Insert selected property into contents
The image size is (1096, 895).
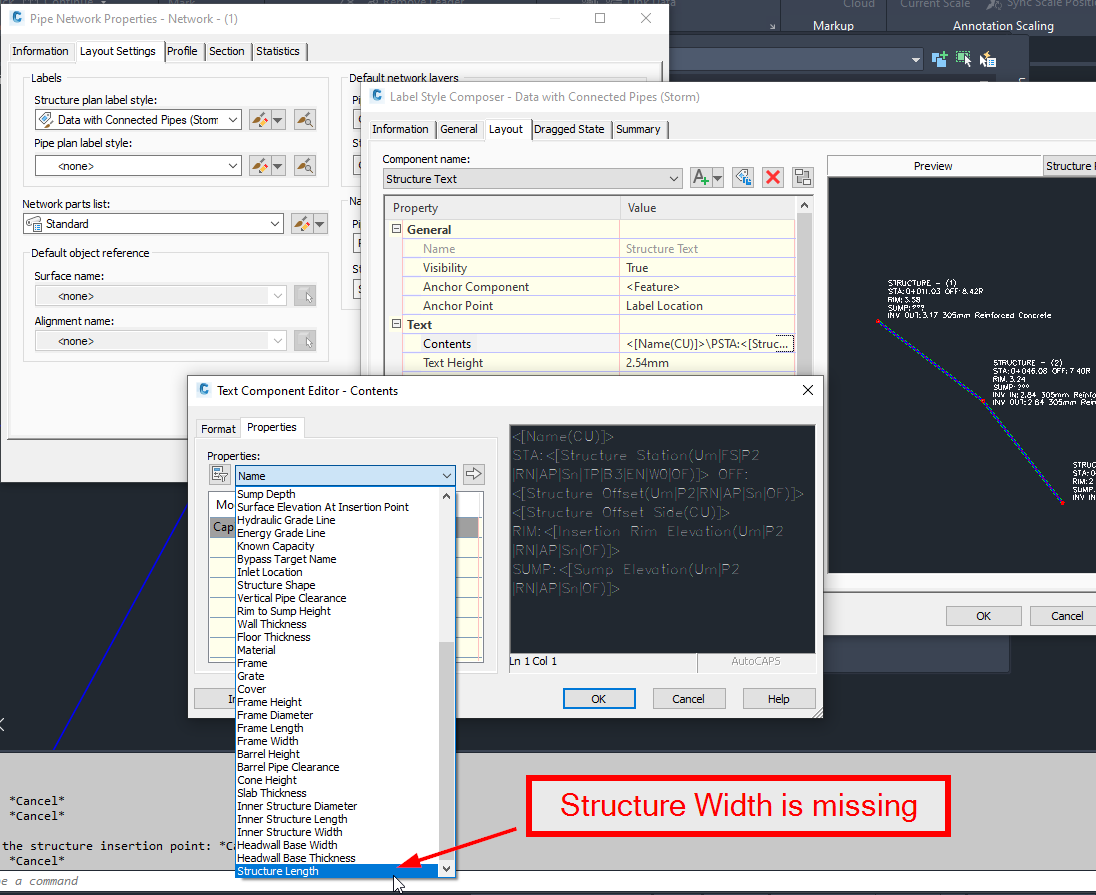[x=473, y=474]
